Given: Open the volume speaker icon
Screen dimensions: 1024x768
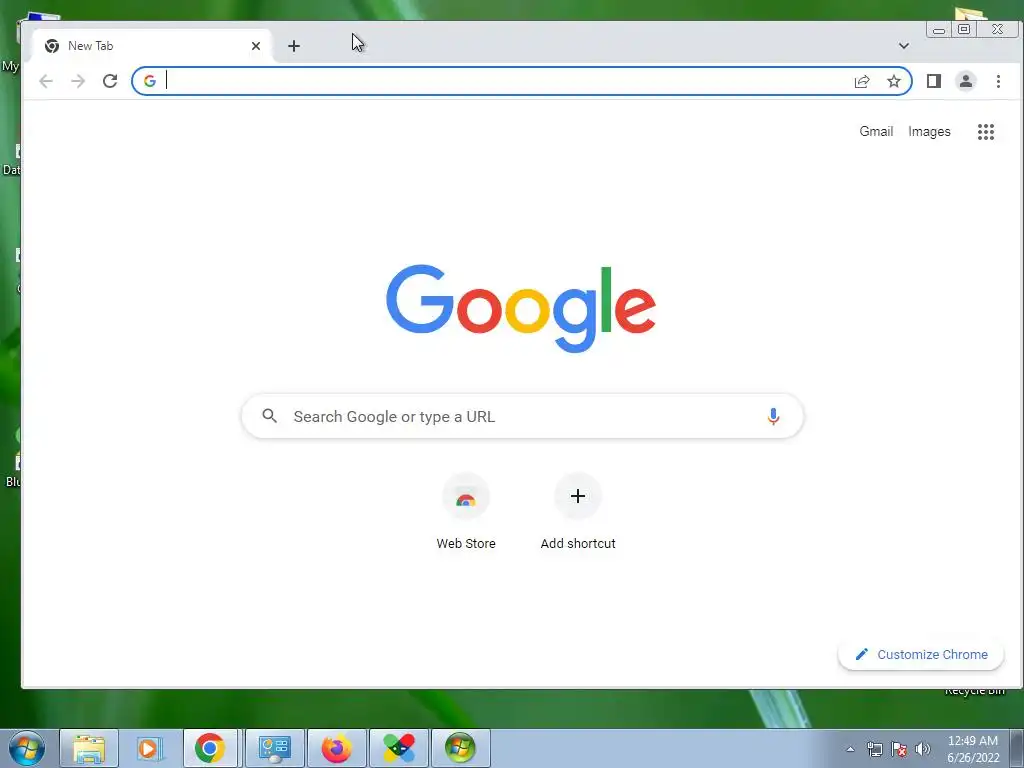Looking at the screenshot, I should point(922,749).
